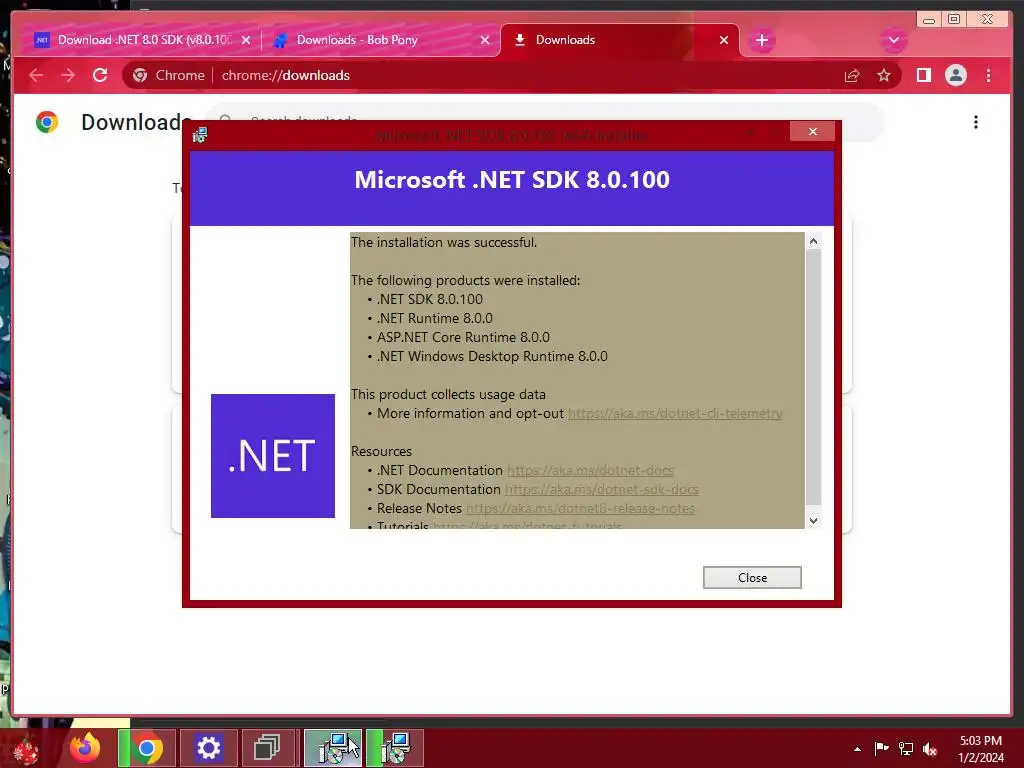
Task: Open the .NET Documentation link
Action: click(x=590, y=470)
